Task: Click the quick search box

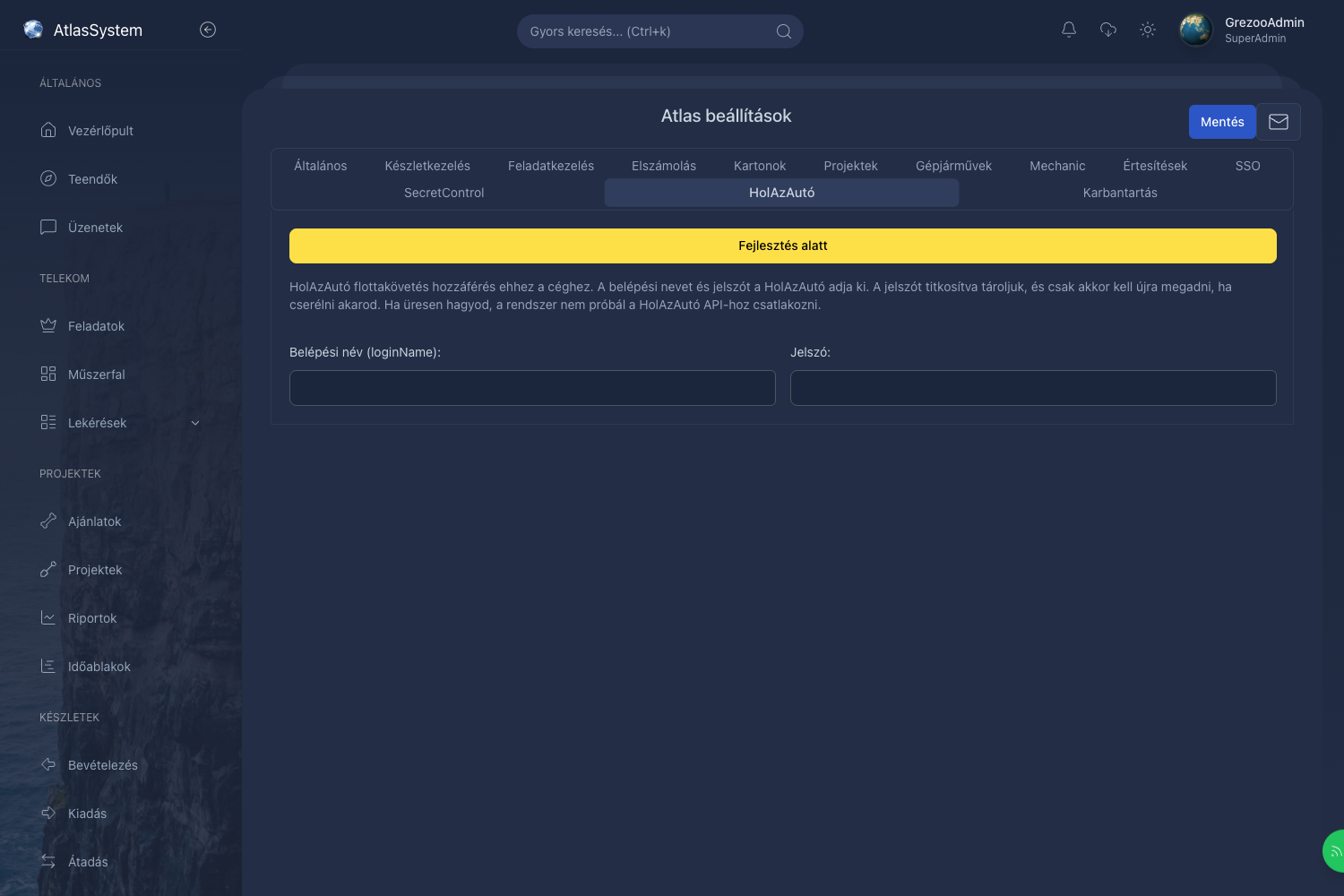Action: (660, 31)
